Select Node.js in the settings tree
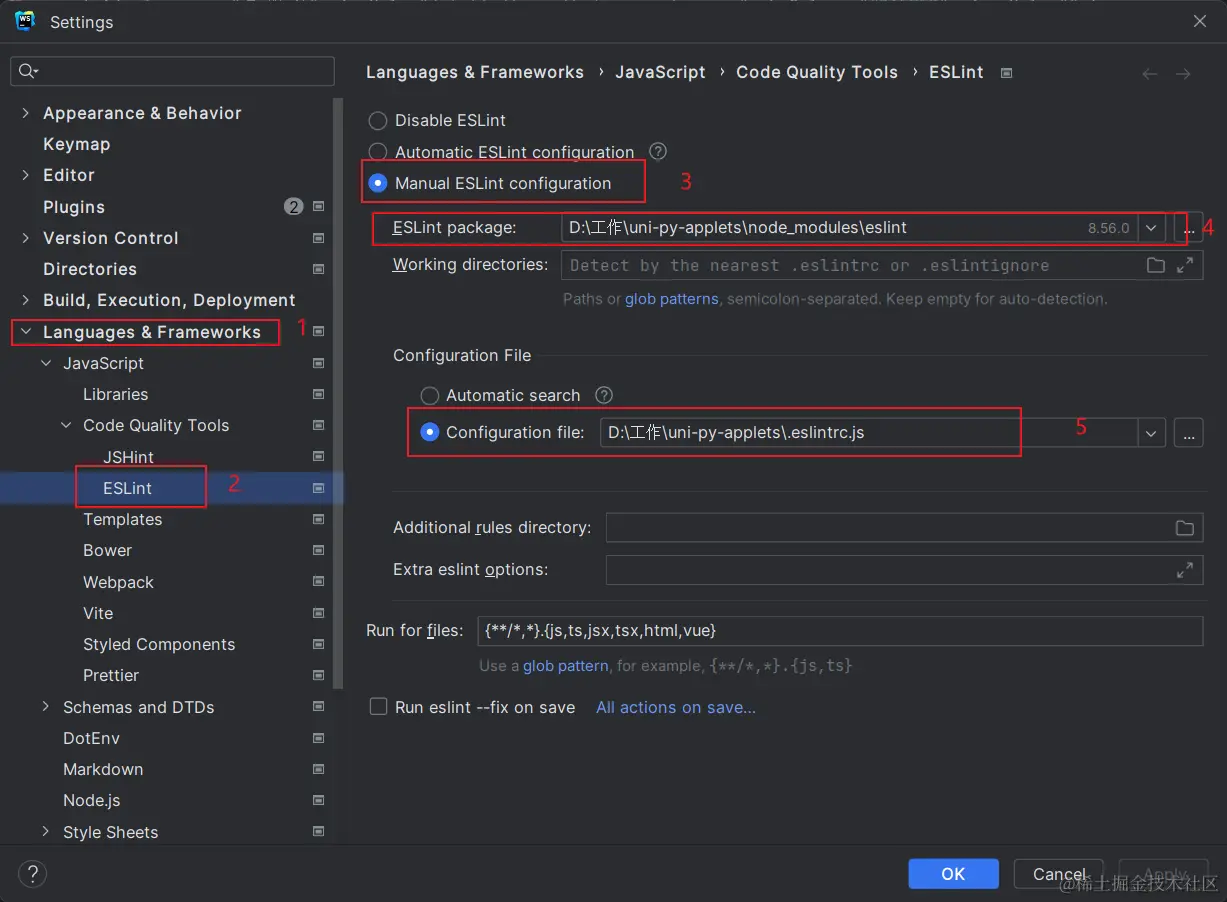Image resolution: width=1227 pixels, height=902 pixels. tap(92, 800)
